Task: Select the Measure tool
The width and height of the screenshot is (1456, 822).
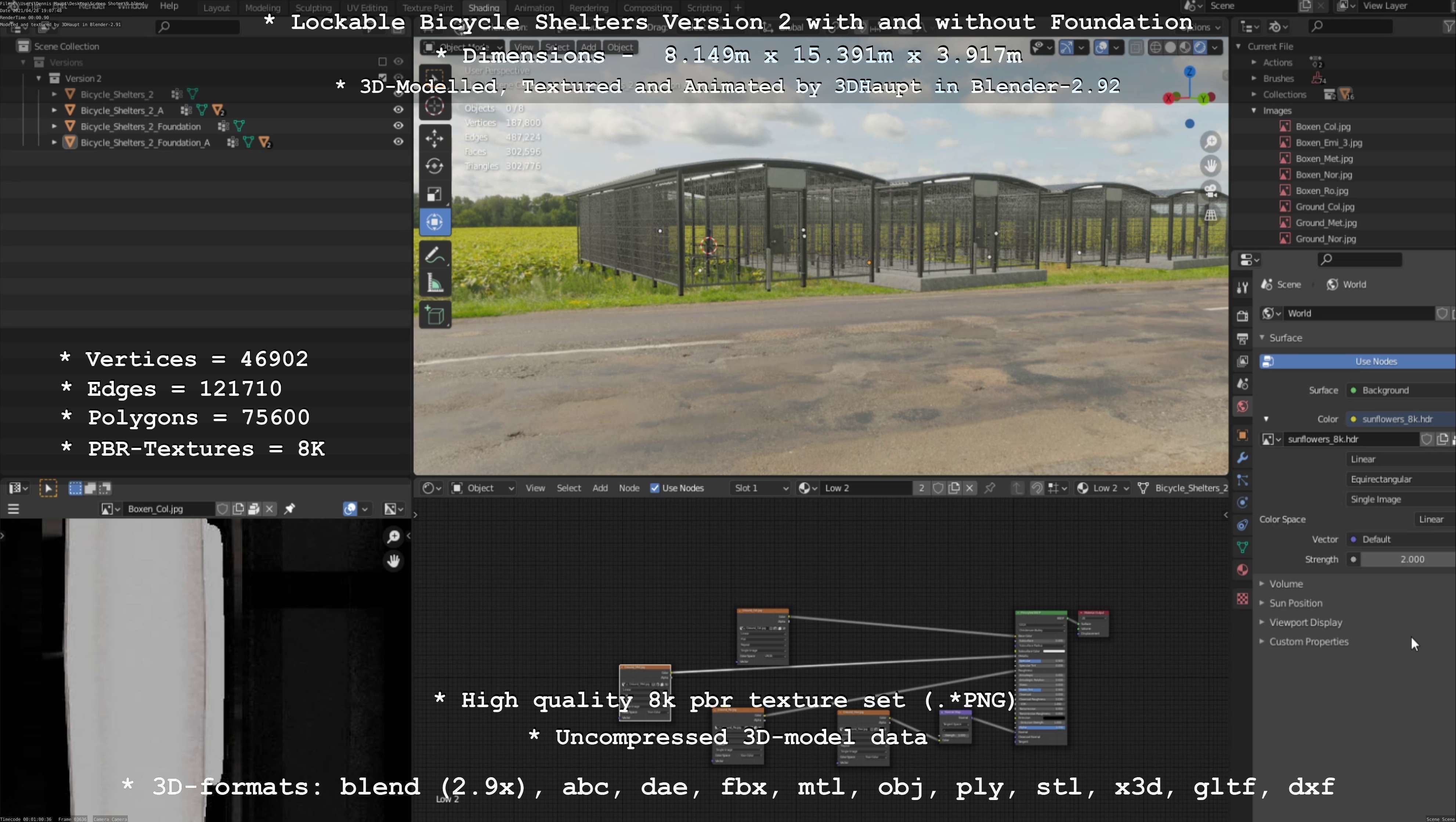Action: [434, 283]
